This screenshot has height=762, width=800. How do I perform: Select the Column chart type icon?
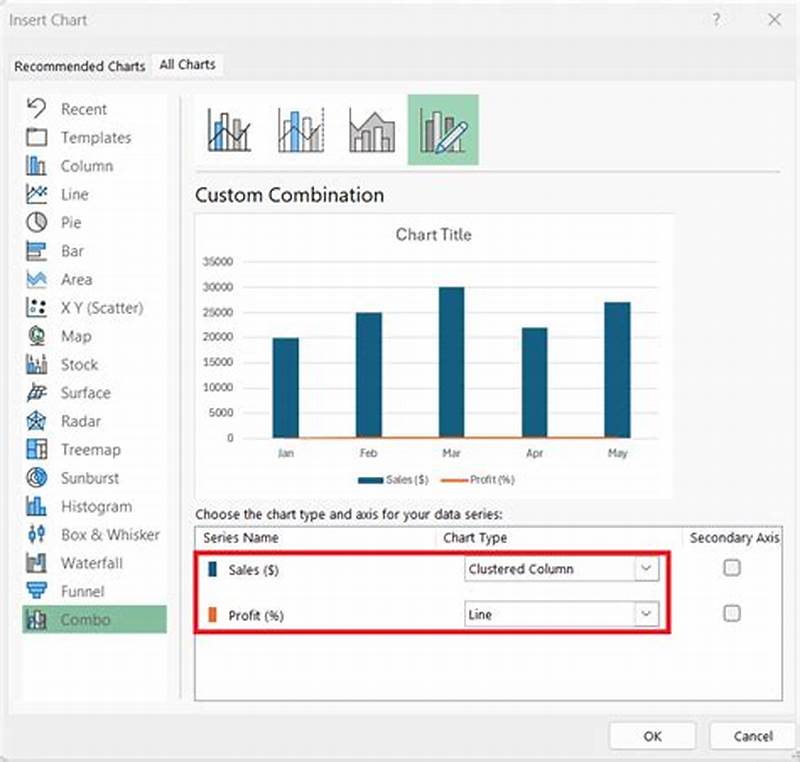pos(70,166)
